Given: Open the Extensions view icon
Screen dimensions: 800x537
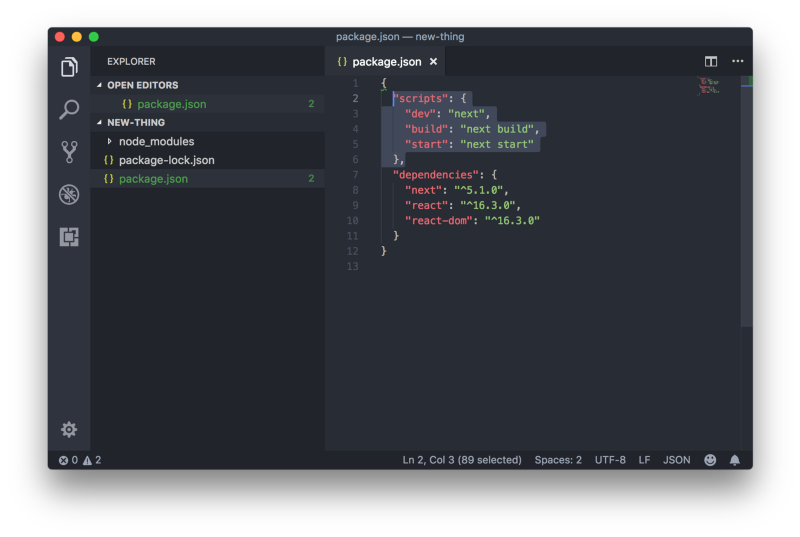Looking at the screenshot, I should click(69, 237).
